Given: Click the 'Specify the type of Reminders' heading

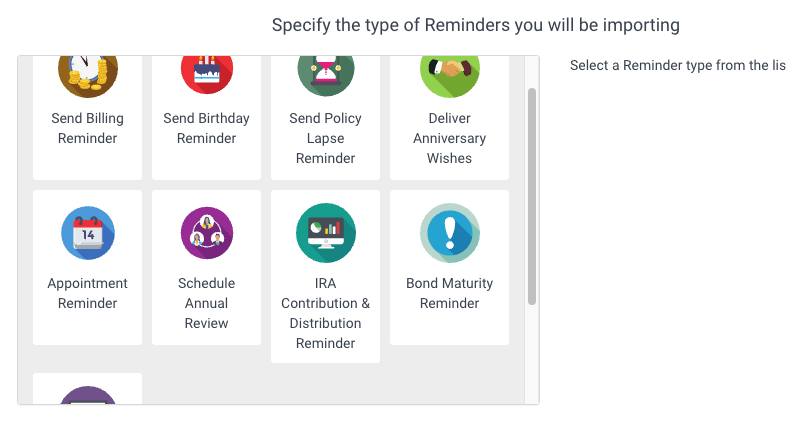Looking at the screenshot, I should [x=476, y=25].
